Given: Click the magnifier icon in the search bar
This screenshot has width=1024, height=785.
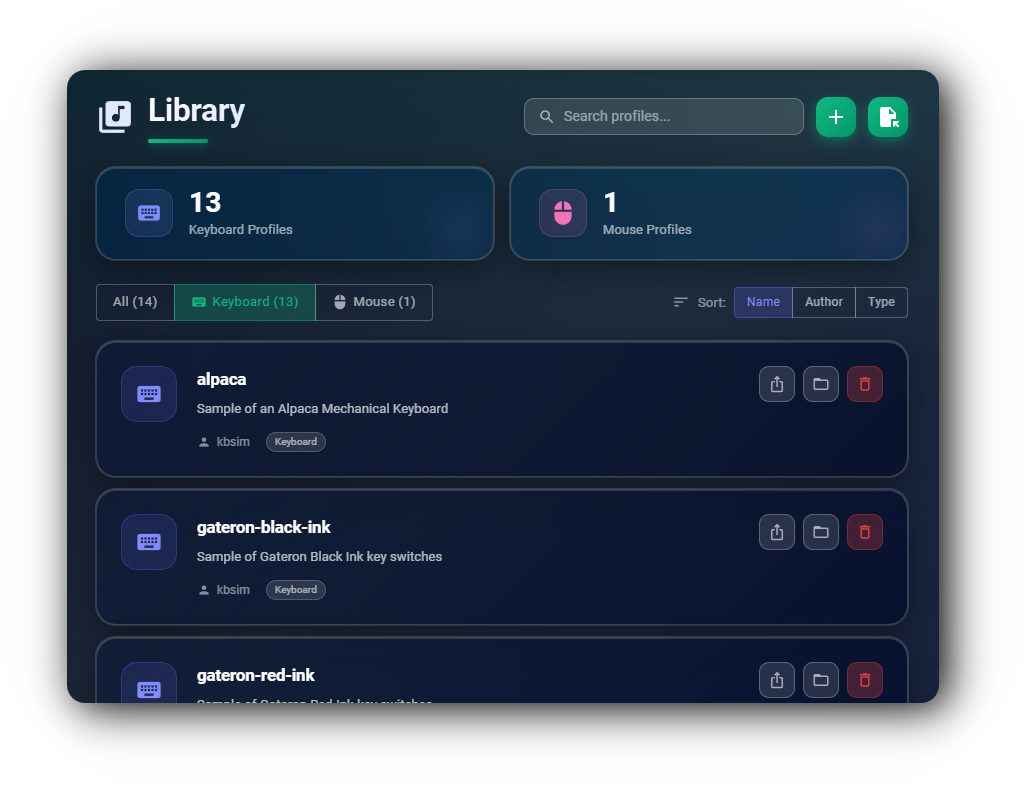Looking at the screenshot, I should coord(546,116).
